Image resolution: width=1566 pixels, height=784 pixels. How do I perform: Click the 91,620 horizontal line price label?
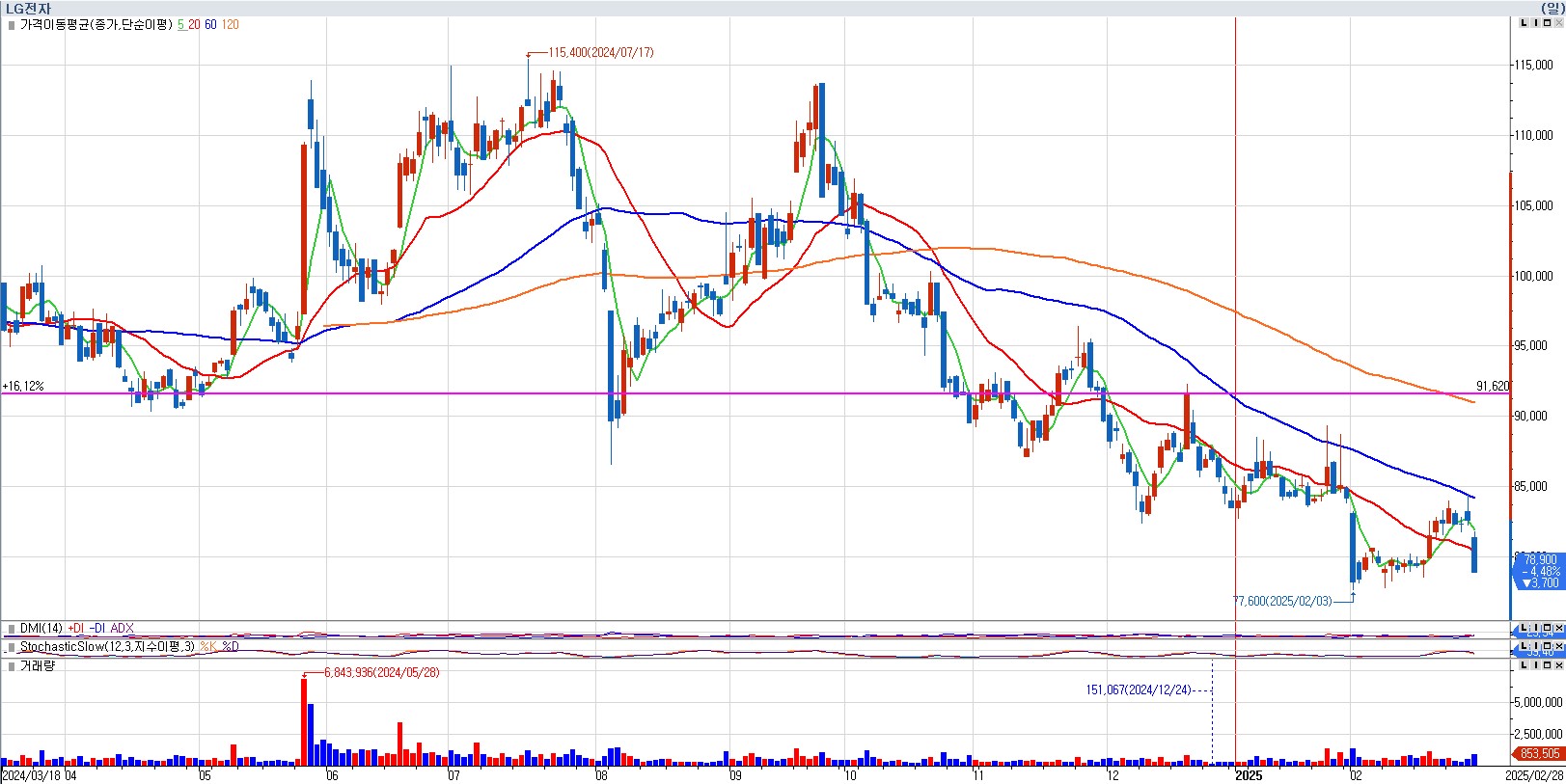tap(1492, 386)
